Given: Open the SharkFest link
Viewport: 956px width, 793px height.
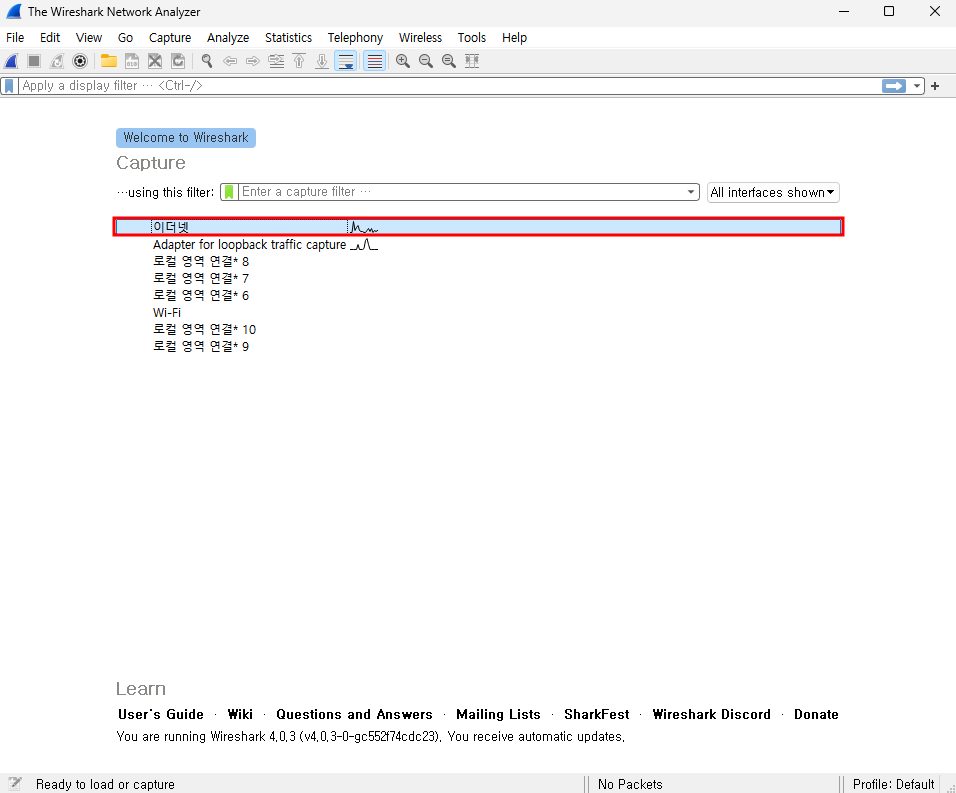Looking at the screenshot, I should [596, 714].
